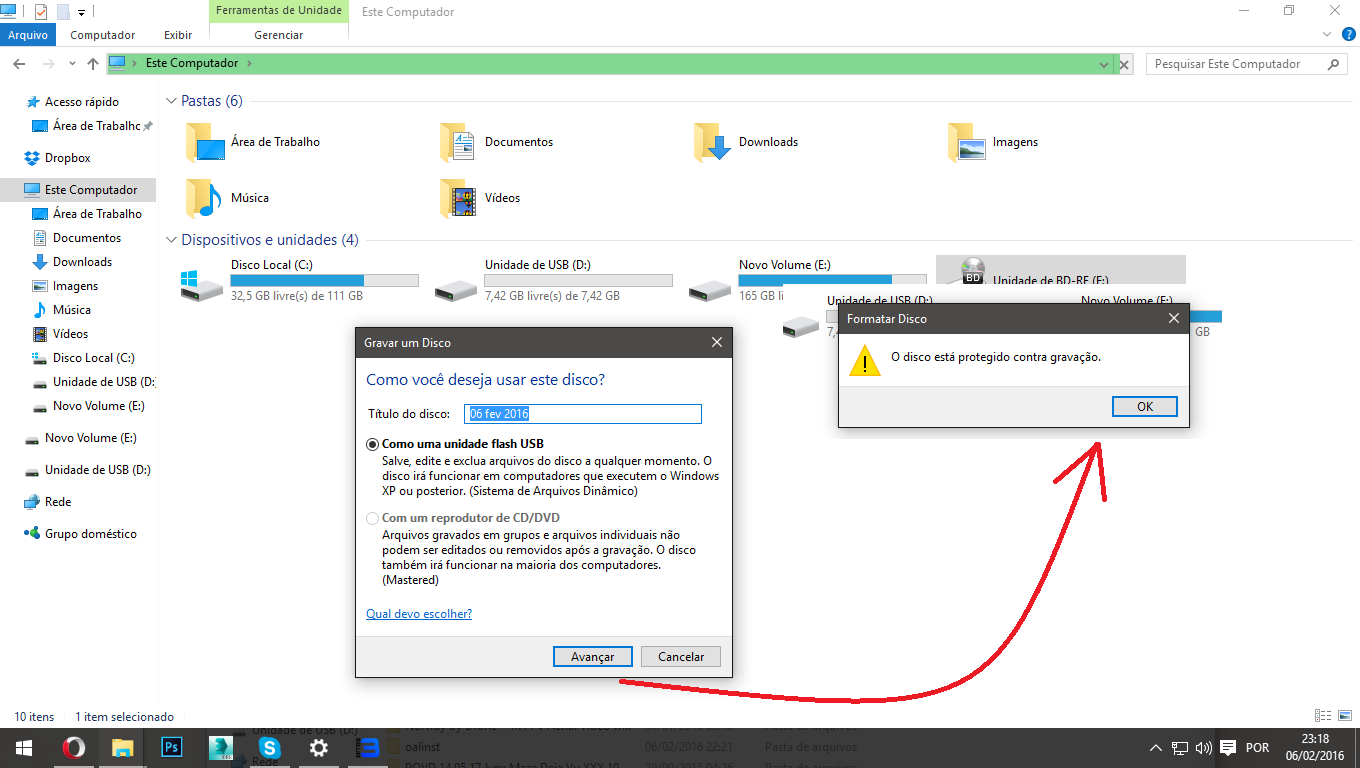Select Dropbox in the navigation pane

[68, 158]
